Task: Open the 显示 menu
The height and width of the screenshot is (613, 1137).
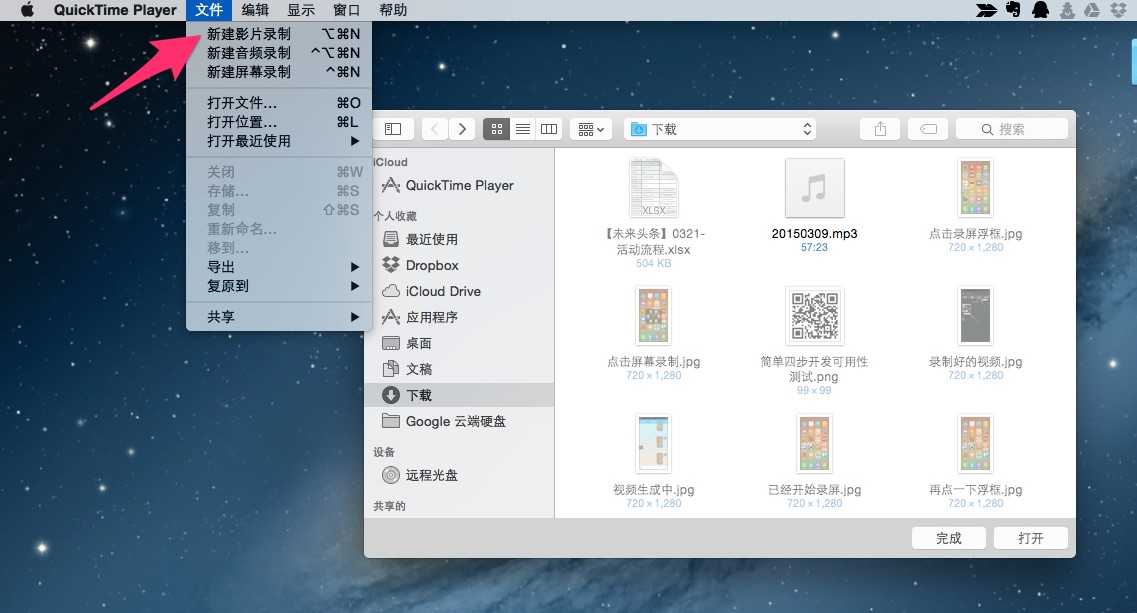Action: click(301, 10)
